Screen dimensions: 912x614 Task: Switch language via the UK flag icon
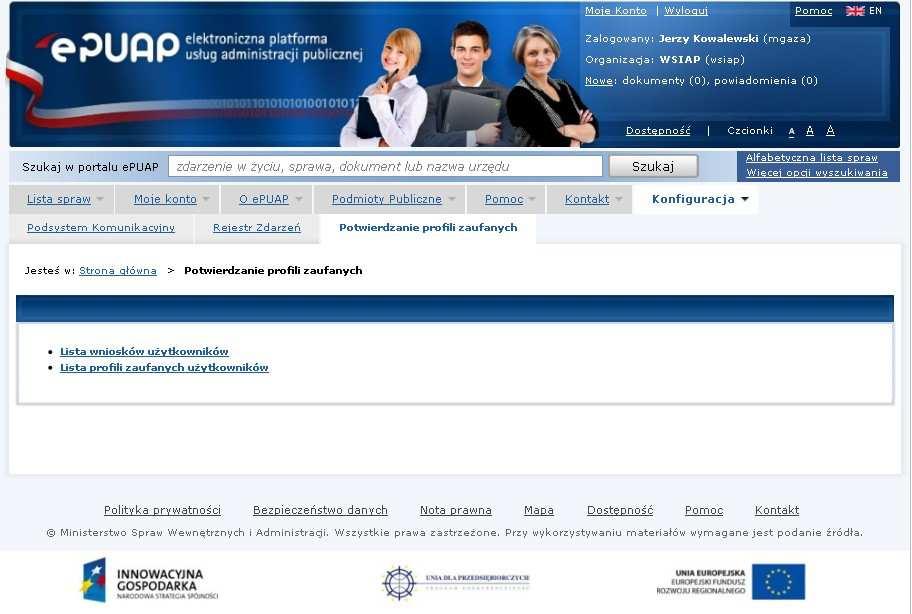[855, 11]
